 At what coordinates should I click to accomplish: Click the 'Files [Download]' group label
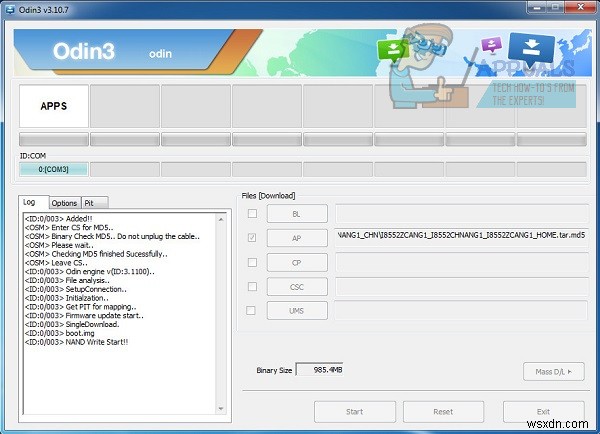coord(268,196)
